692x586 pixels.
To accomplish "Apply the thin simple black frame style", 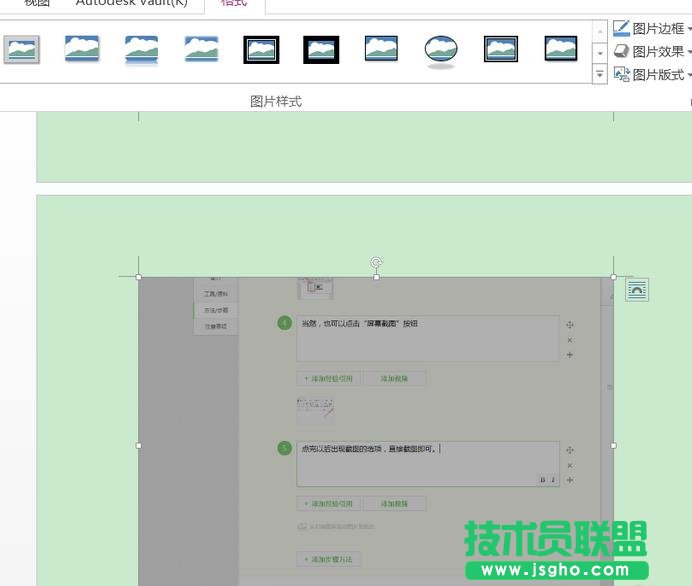I will (381, 49).
